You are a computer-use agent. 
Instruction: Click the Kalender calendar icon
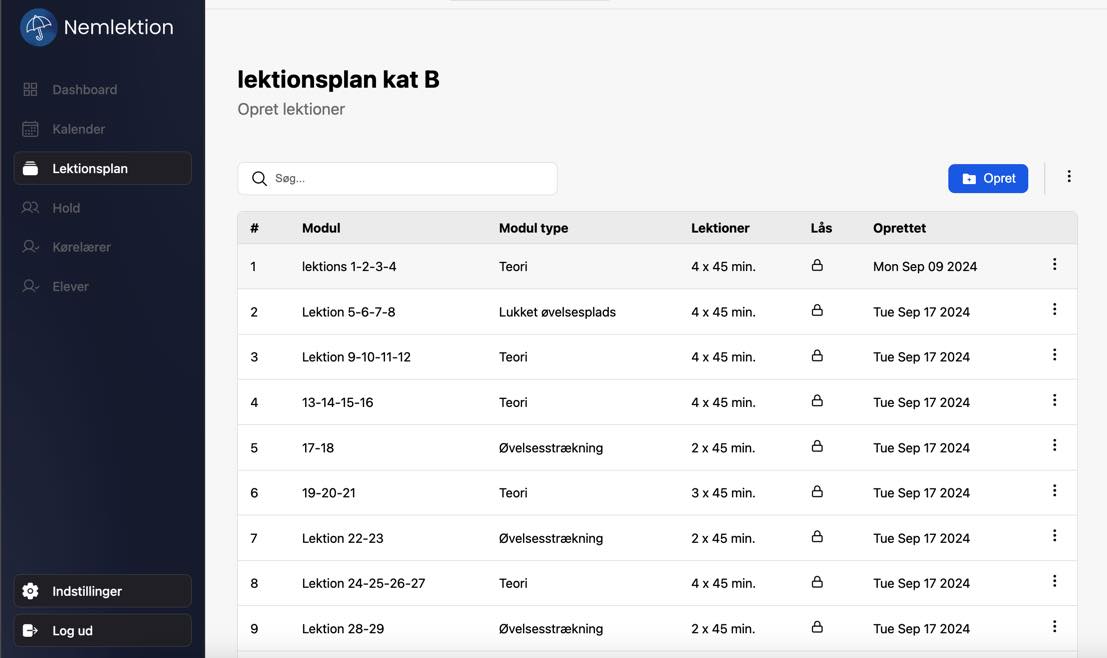30,129
